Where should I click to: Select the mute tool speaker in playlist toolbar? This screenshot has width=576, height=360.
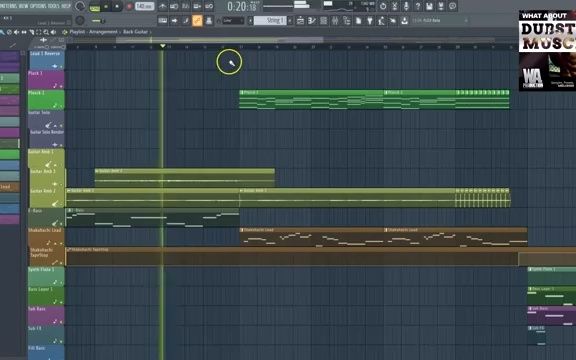pos(16,32)
